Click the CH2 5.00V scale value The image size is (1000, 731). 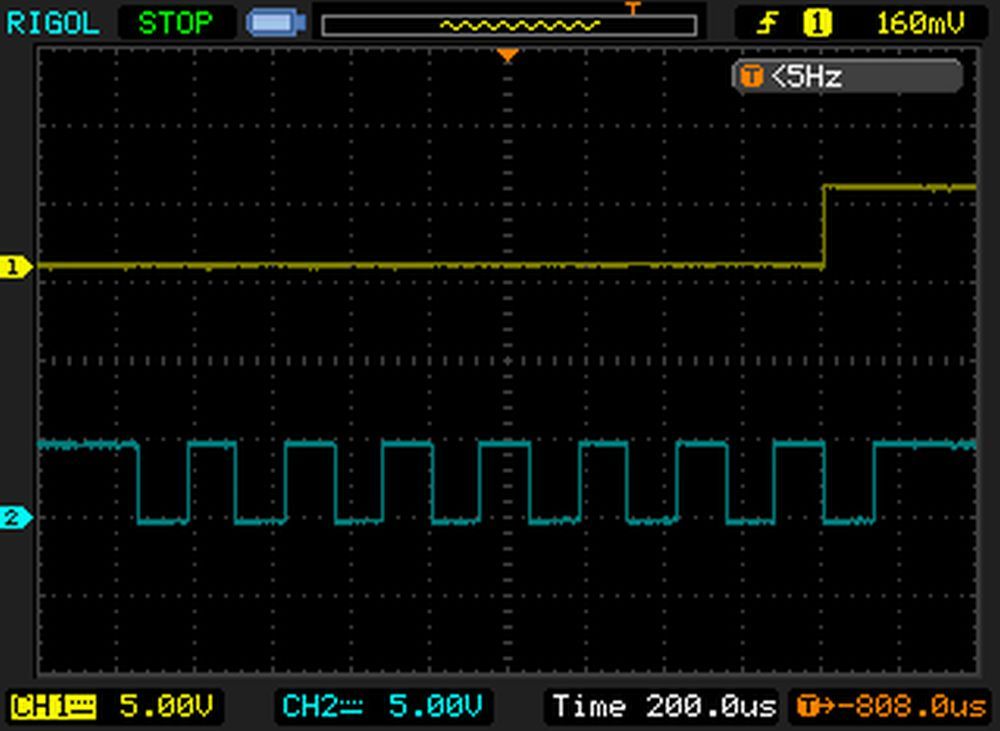click(x=435, y=707)
